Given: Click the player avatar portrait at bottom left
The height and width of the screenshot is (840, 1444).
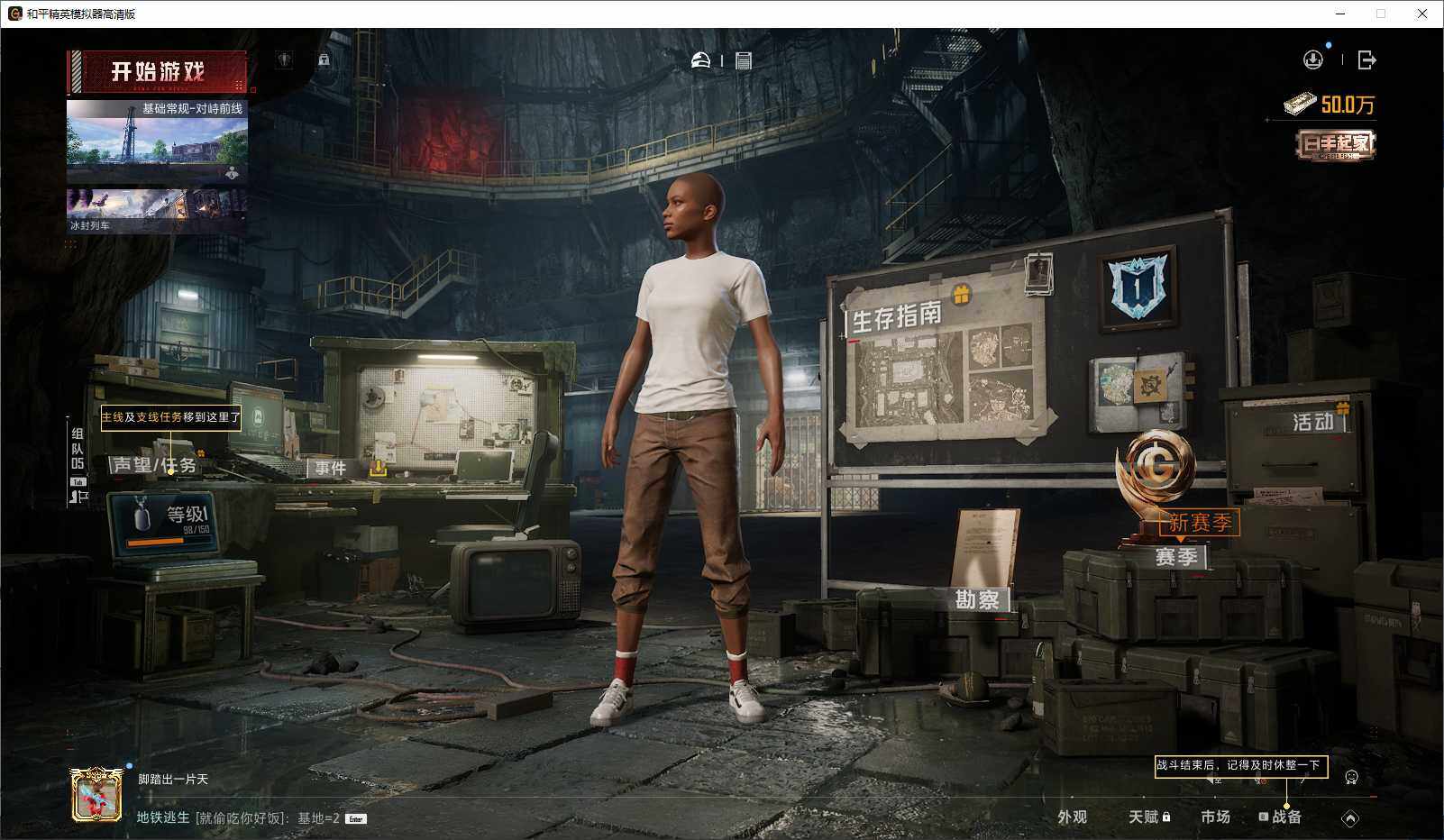Looking at the screenshot, I should point(97,796).
